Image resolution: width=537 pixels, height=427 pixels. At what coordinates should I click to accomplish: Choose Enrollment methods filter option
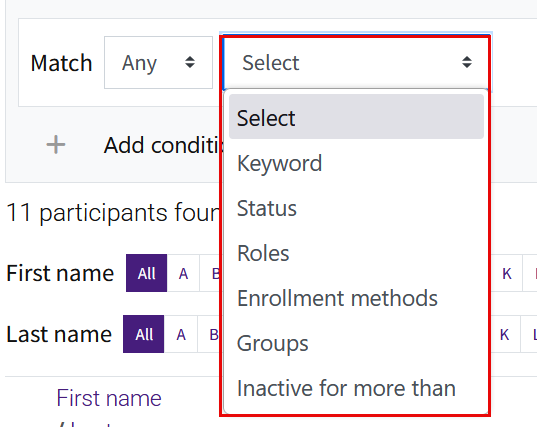pyautogui.click(x=356, y=298)
